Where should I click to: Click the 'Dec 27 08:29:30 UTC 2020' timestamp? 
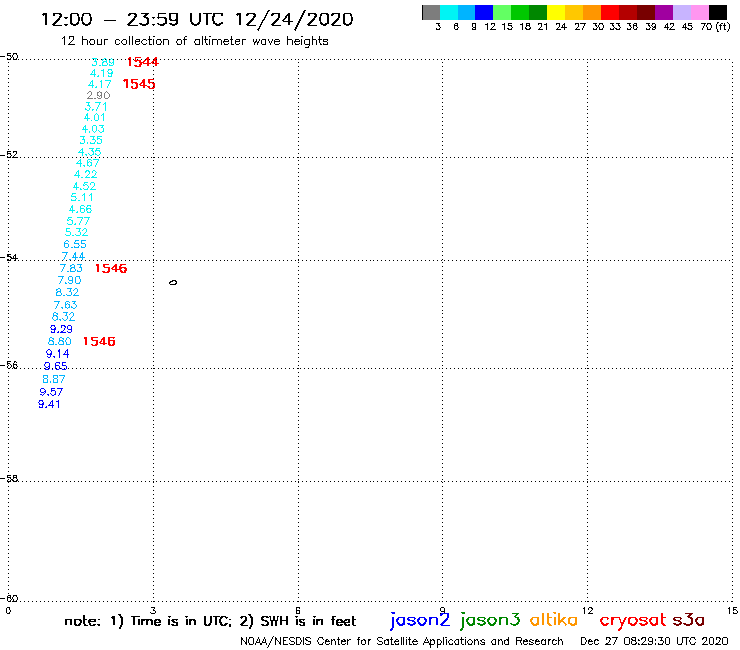coord(654,641)
